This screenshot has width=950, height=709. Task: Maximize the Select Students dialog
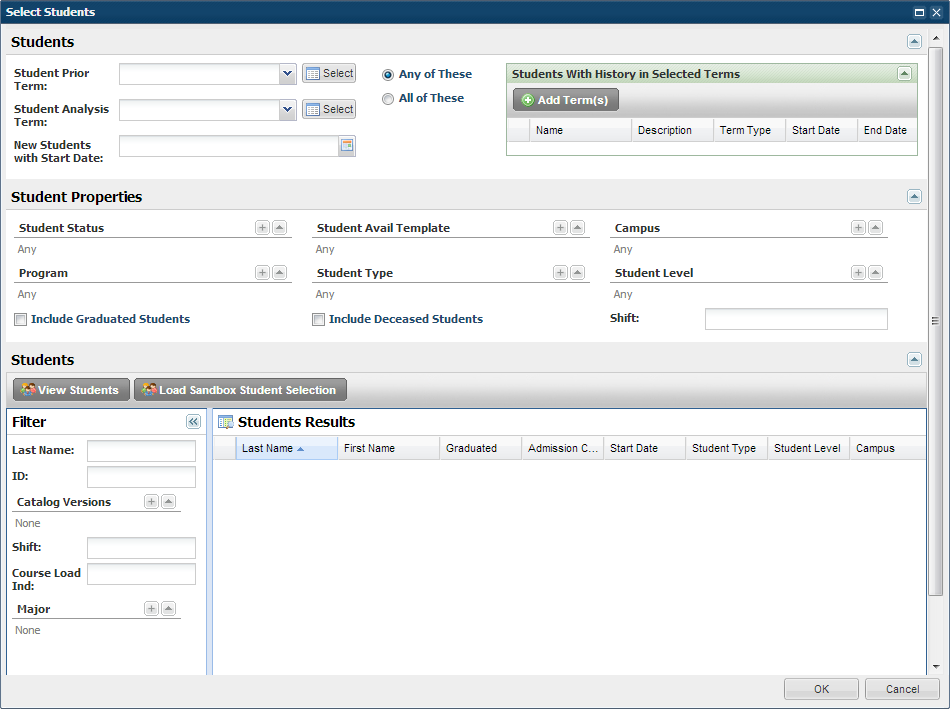click(919, 12)
